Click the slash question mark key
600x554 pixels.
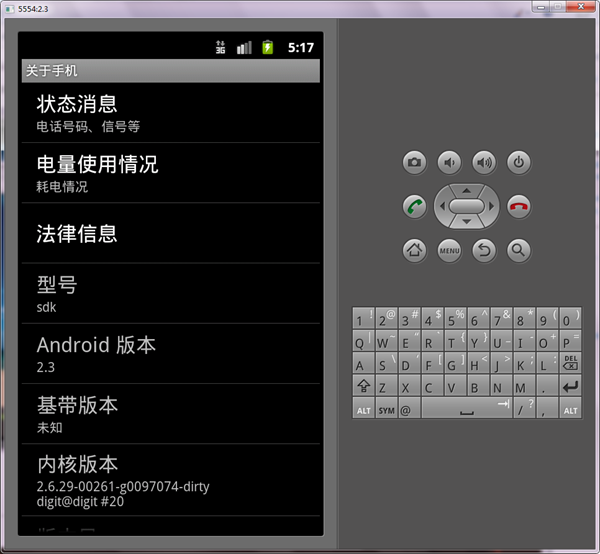coord(524,408)
